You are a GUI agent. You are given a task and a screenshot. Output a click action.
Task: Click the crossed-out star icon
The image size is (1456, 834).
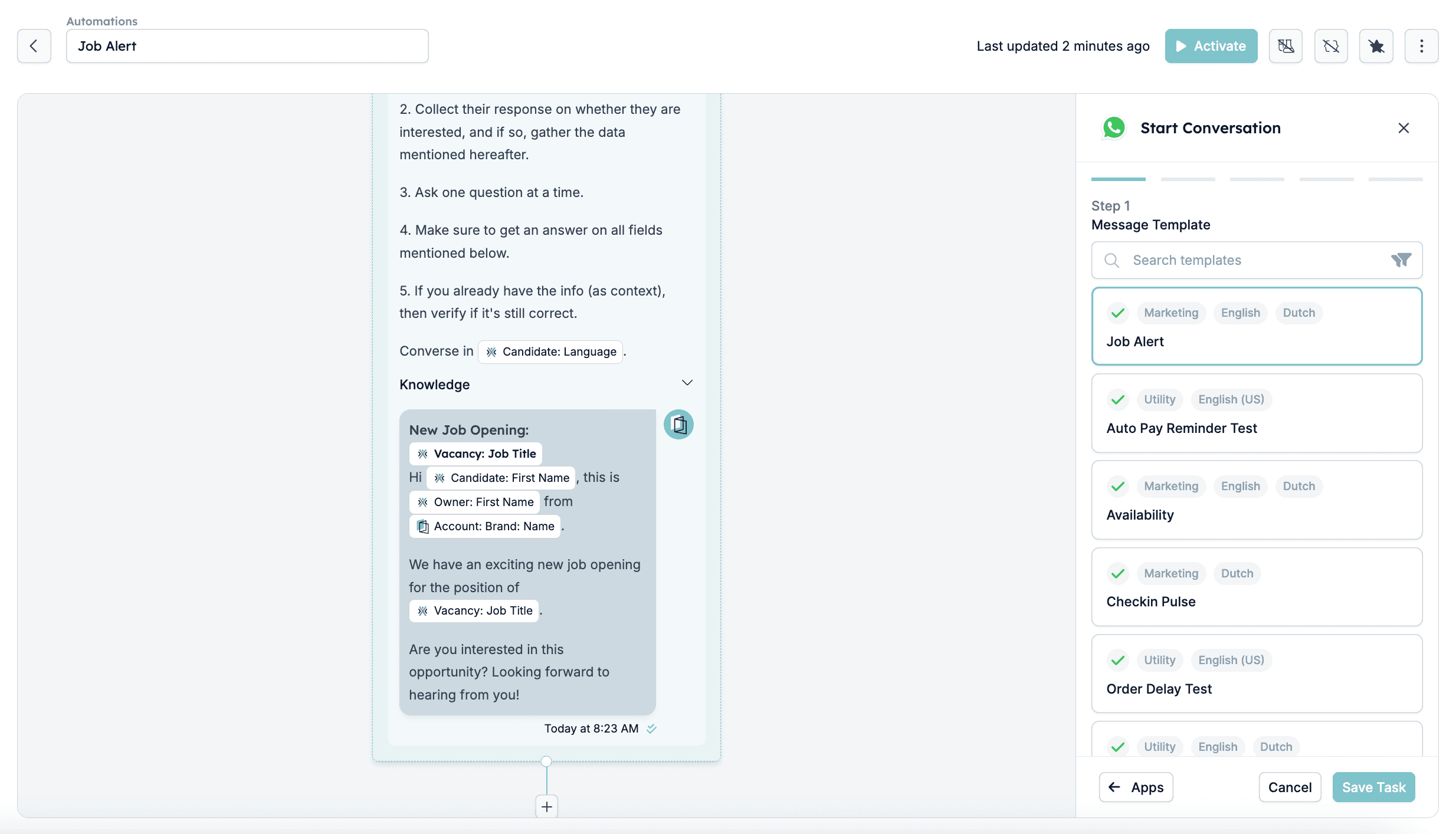[x=1376, y=46]
